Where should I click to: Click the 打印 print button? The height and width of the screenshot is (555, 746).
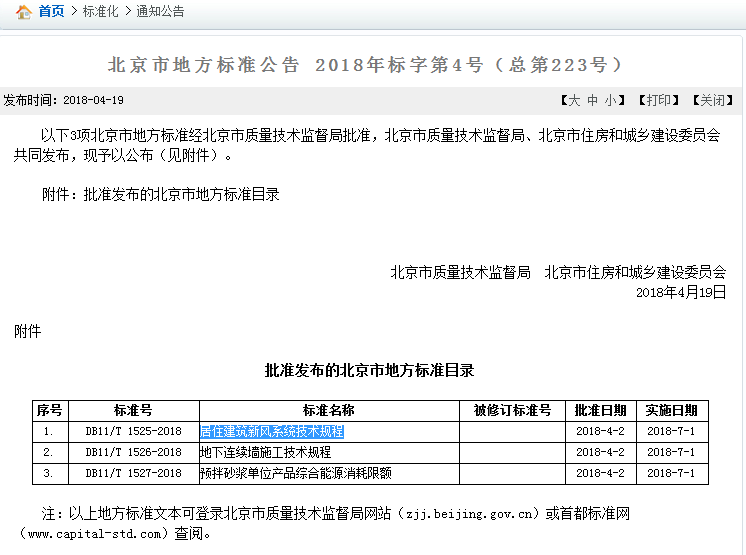(657, 100)
